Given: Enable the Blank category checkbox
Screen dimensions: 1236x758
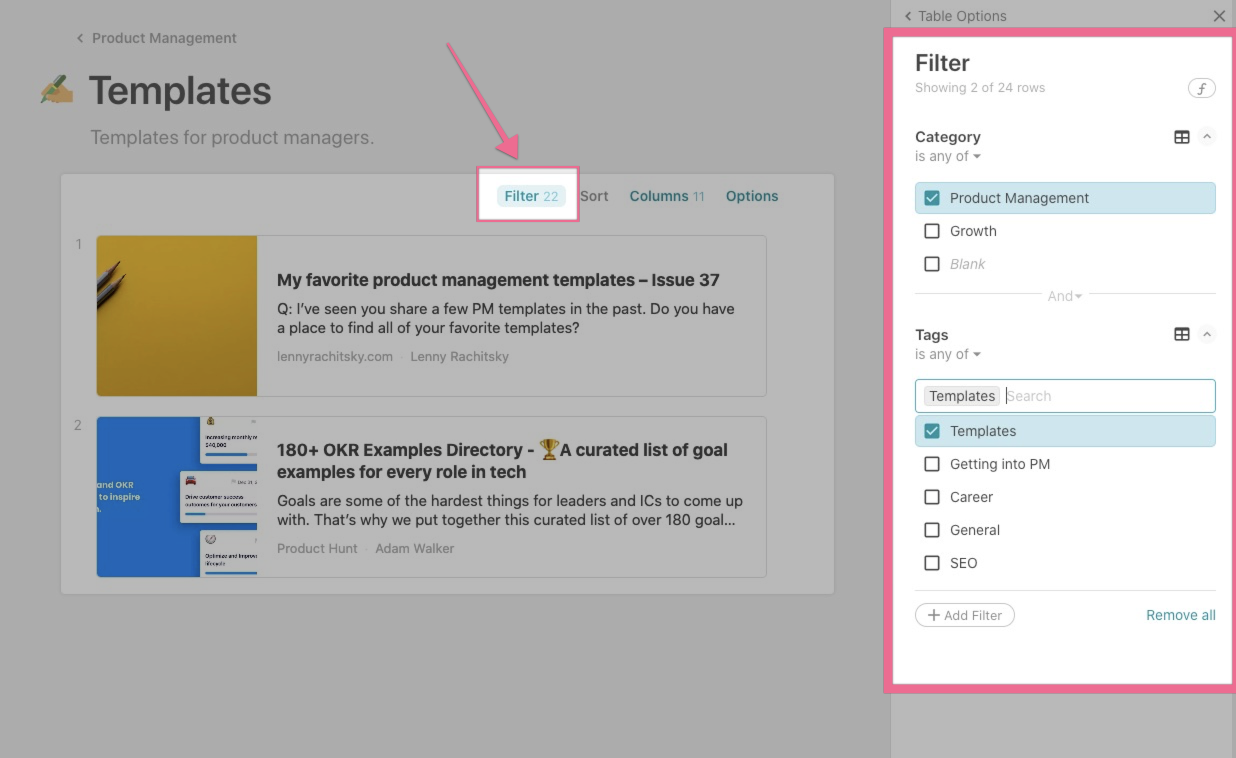Looking at the screenshot, I should [932, 264].
